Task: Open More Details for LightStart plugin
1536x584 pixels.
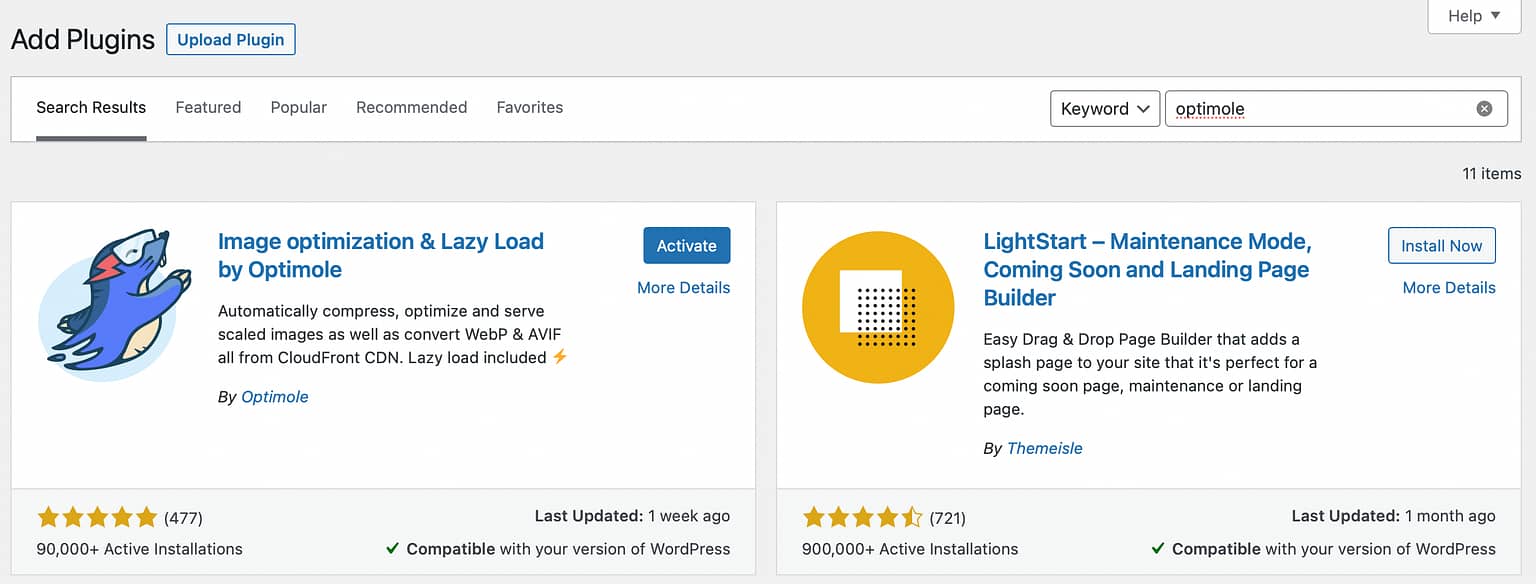Action: pyautogui.click(x=1449, y=288)
